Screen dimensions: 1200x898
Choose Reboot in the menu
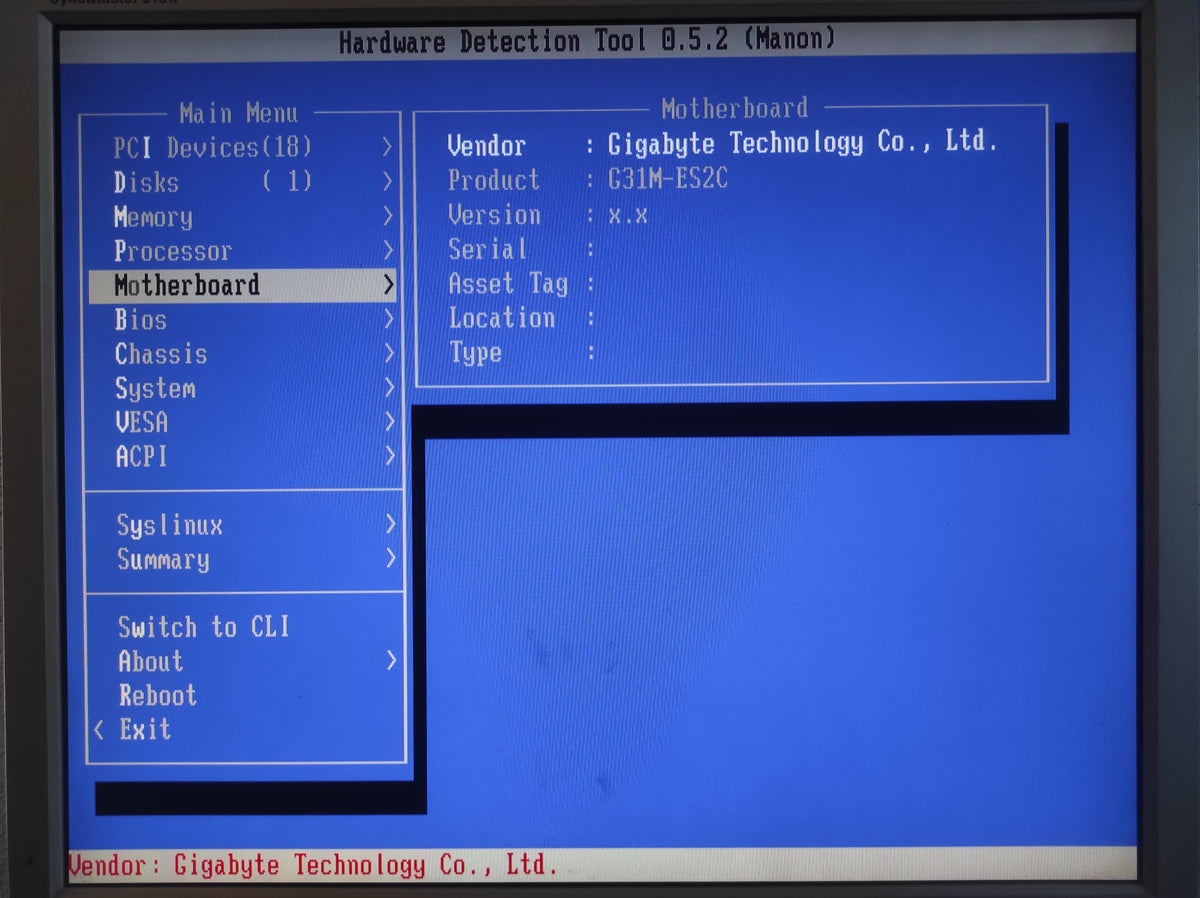(158, 695)
